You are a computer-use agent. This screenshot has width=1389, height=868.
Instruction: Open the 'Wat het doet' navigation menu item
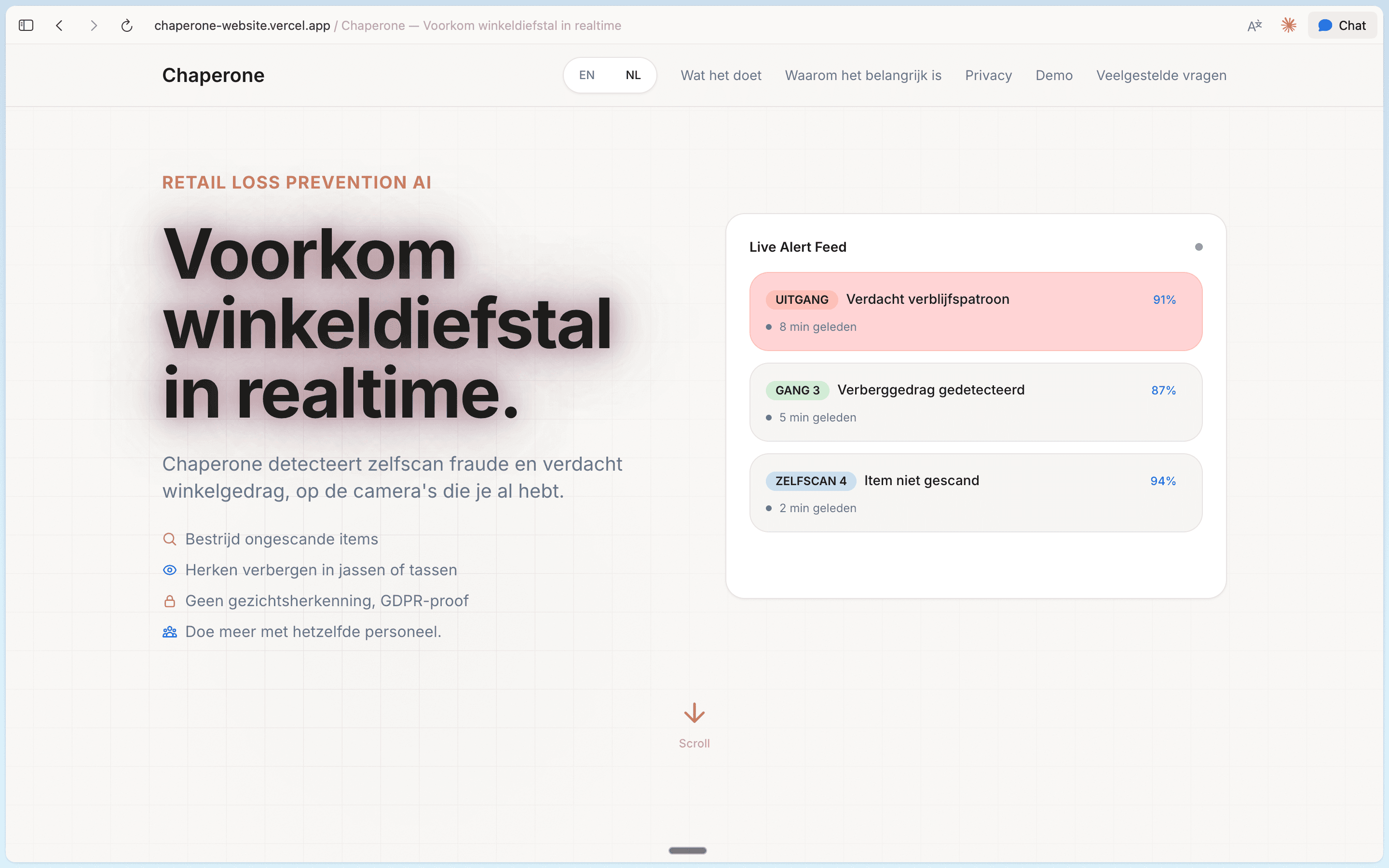click(x=721, y=75)
